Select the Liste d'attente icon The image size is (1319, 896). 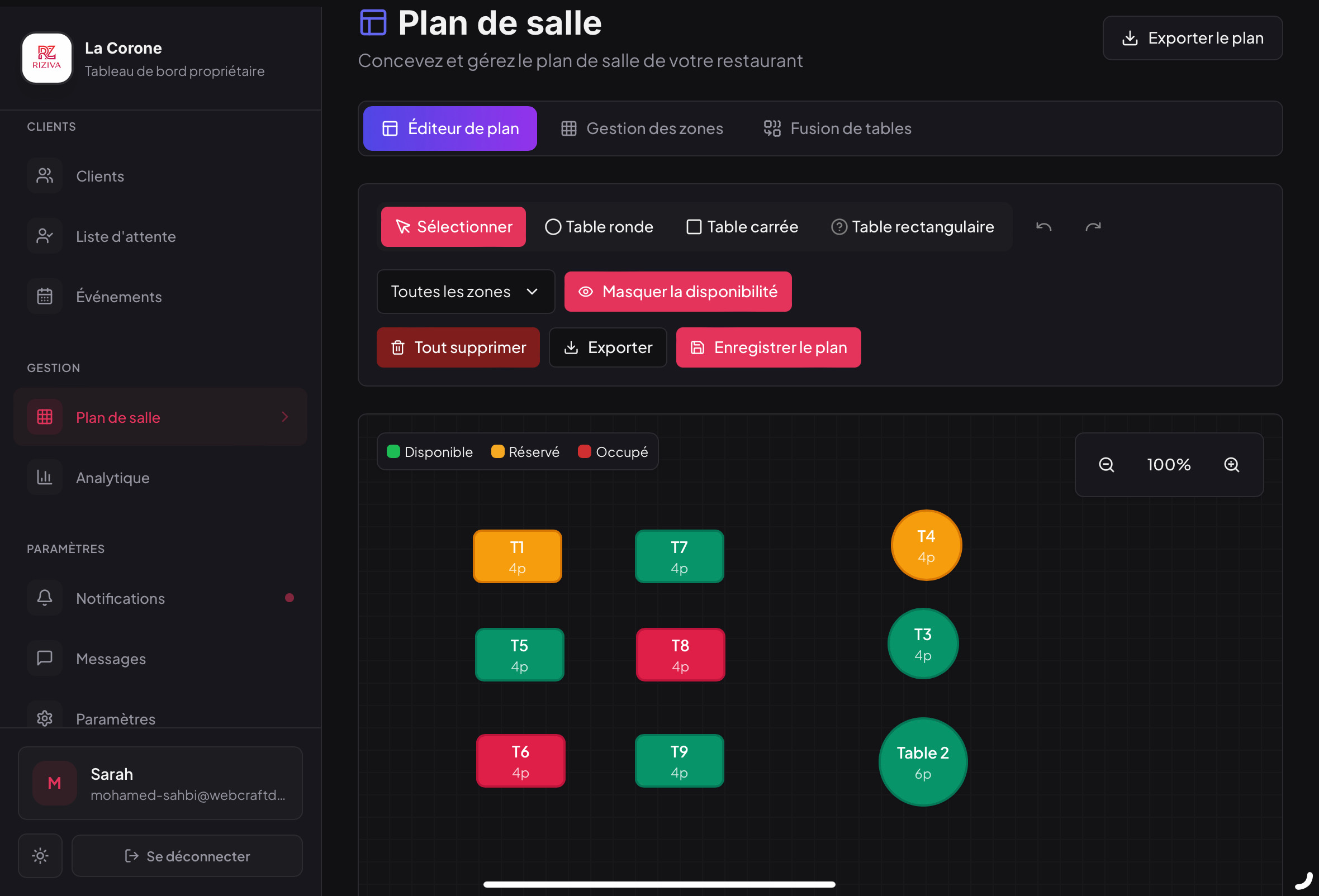[x=44, y=236]
